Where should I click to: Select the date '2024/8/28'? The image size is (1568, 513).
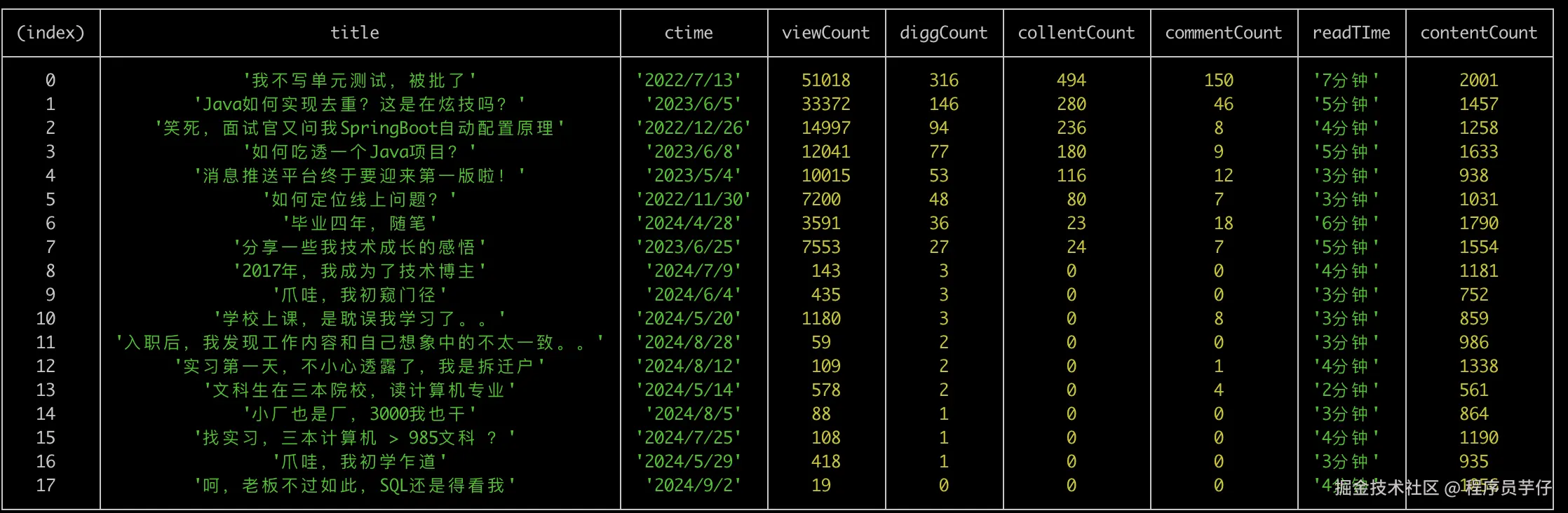pyautogui.click(x=689, y=343)
